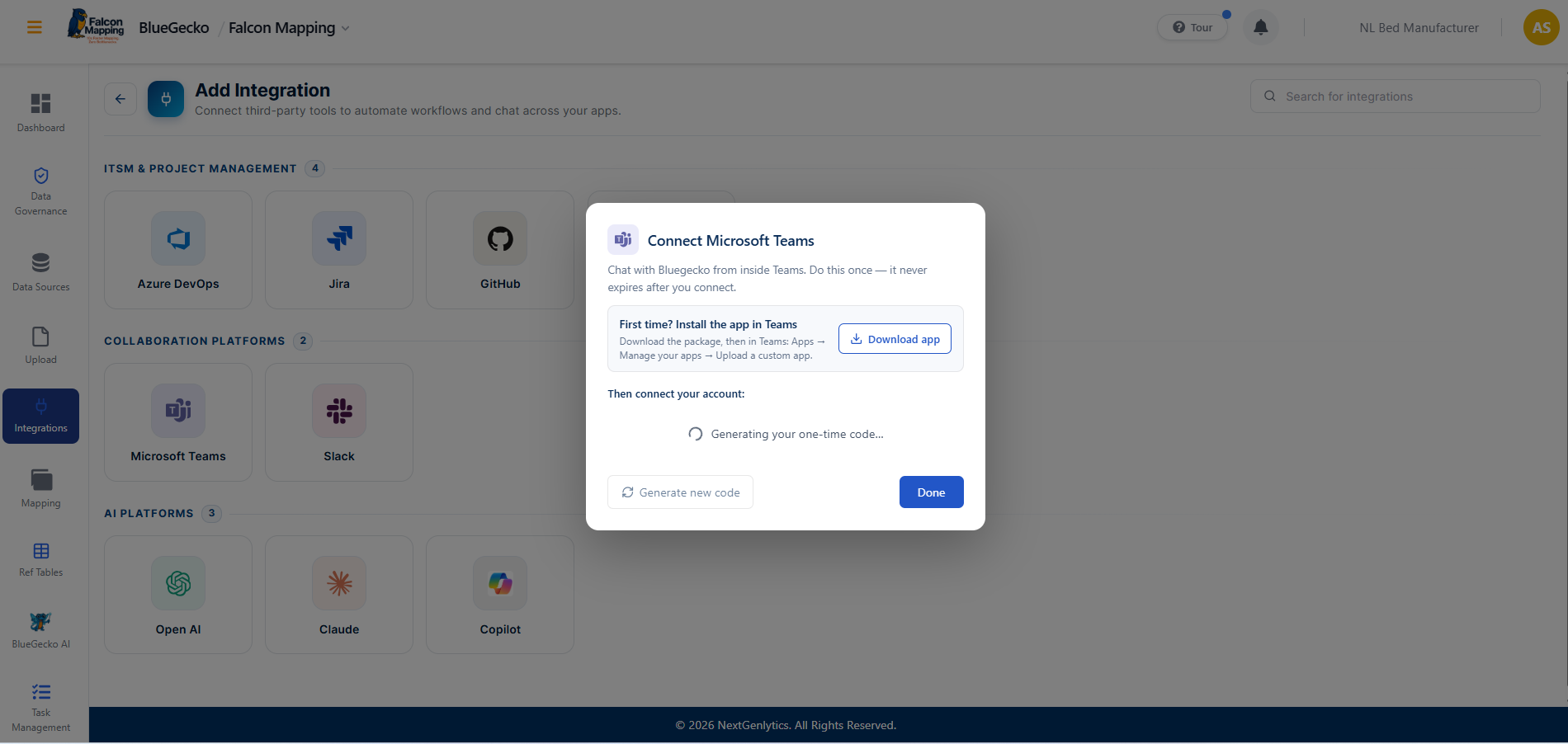1568x744 pixels.
Task: Click the ITSM & Project Management heading
Action: [x=200, y=168]
